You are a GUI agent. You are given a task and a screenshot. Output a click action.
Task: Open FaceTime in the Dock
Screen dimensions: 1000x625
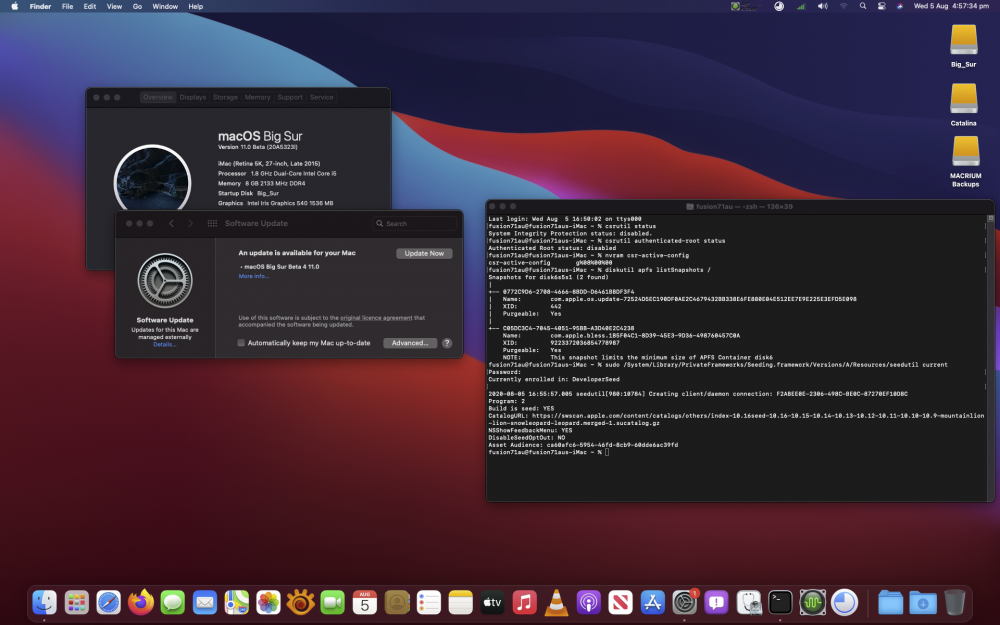pos(332,602)
